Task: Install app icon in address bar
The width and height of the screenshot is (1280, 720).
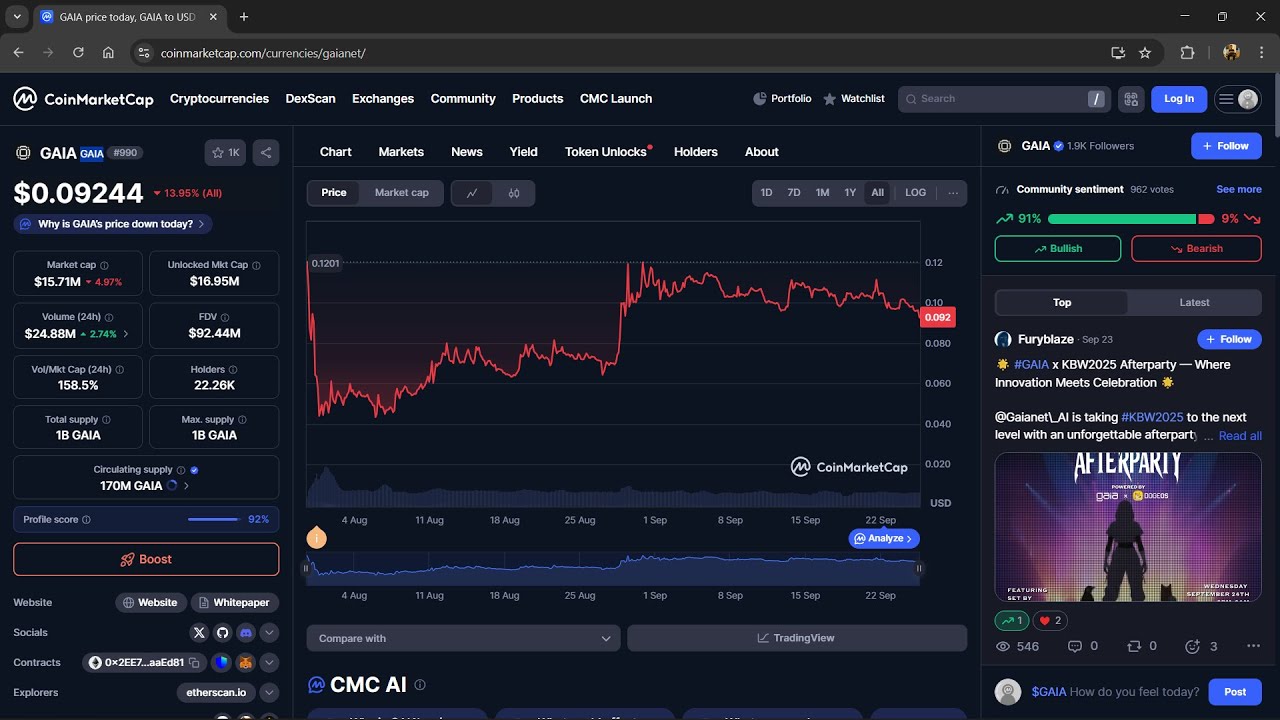Action: (x=1118, y=53)
